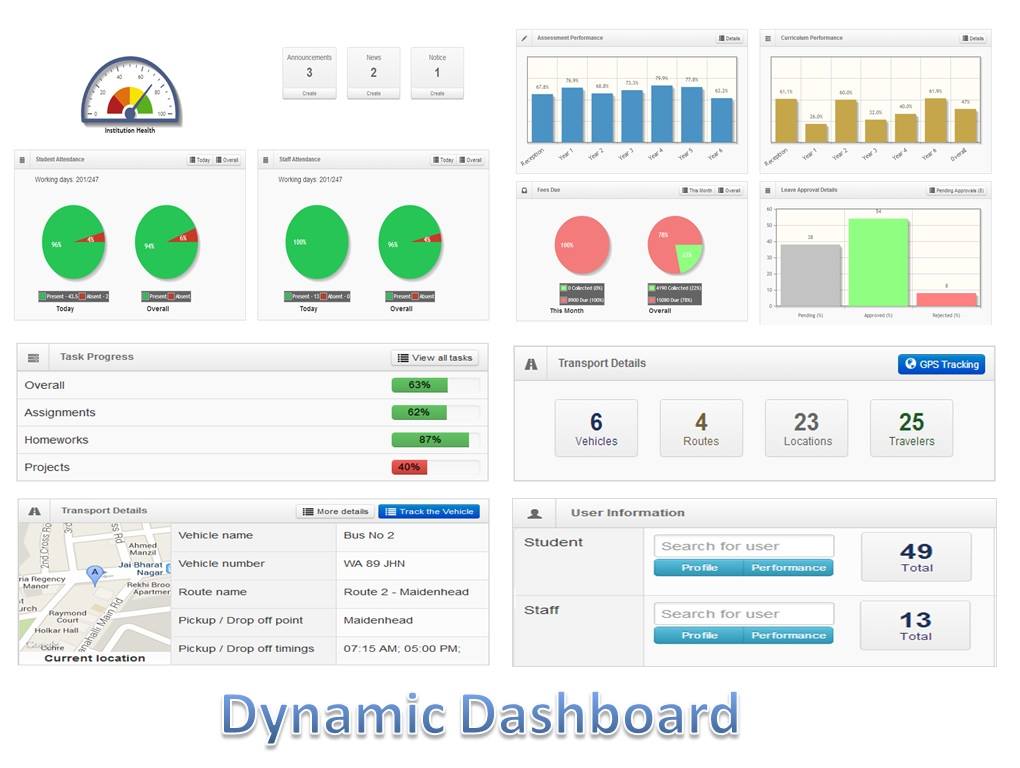Click the Leave Approval Details header icon
The image size is (1020, 768).
point(768,191)
